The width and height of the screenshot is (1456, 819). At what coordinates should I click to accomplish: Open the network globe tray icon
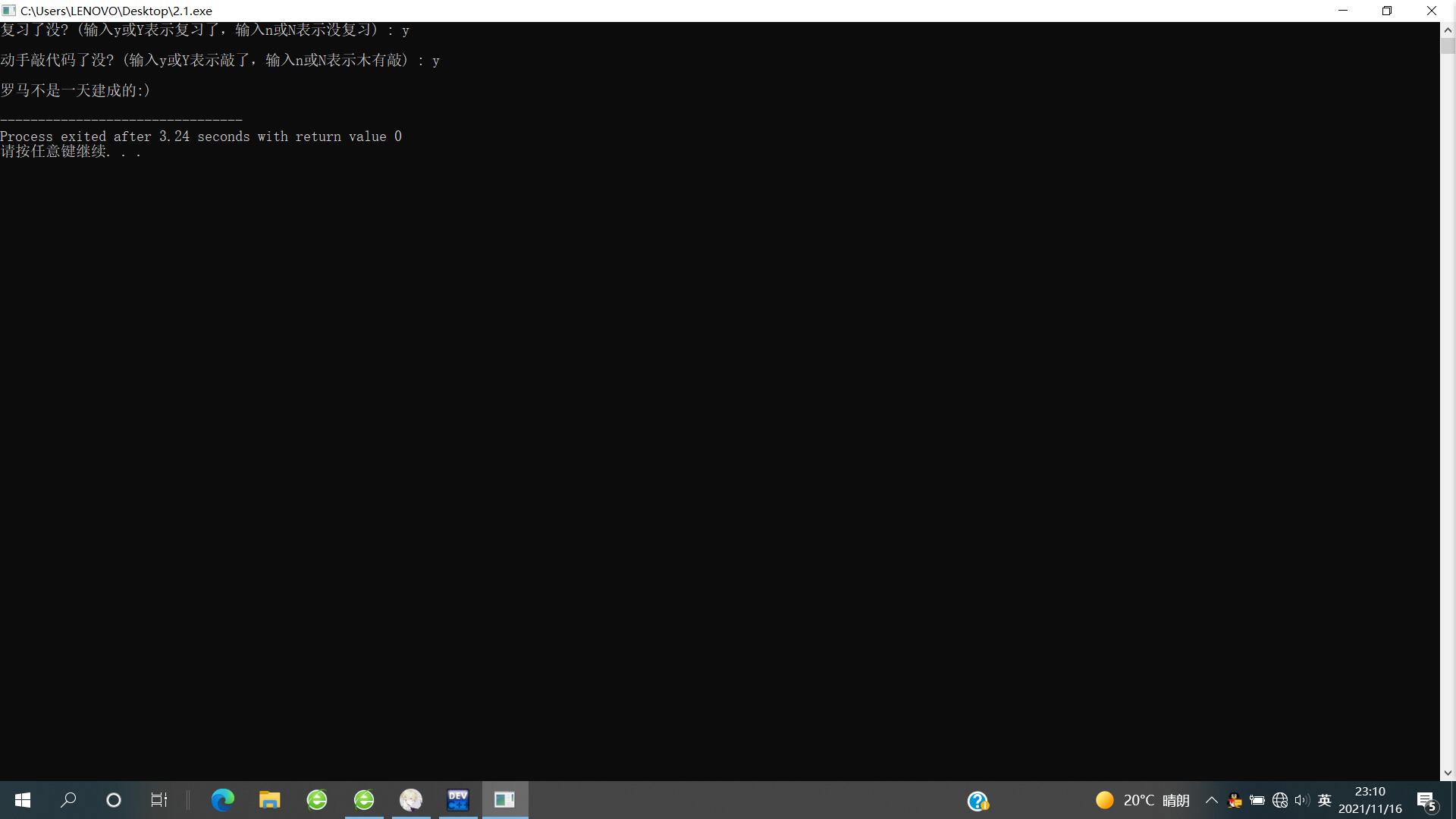1280,800
